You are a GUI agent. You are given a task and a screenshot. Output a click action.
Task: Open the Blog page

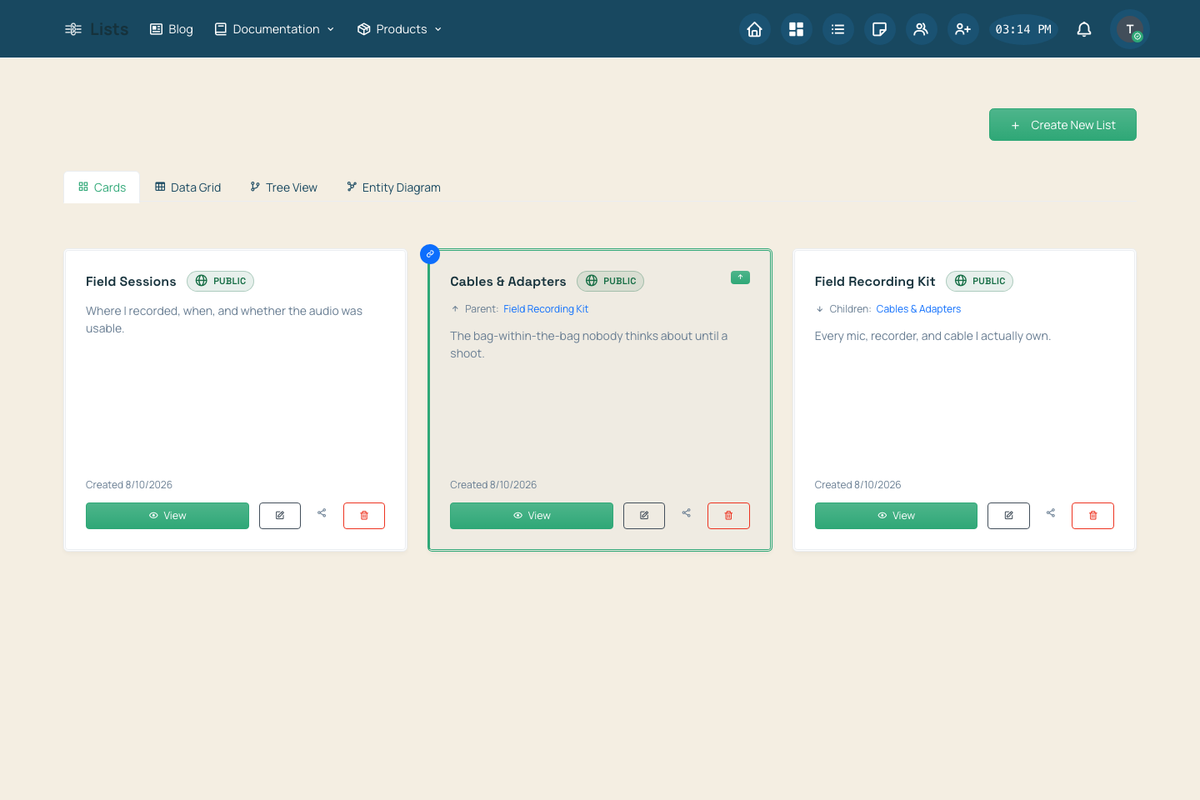(x=171, y=29)
